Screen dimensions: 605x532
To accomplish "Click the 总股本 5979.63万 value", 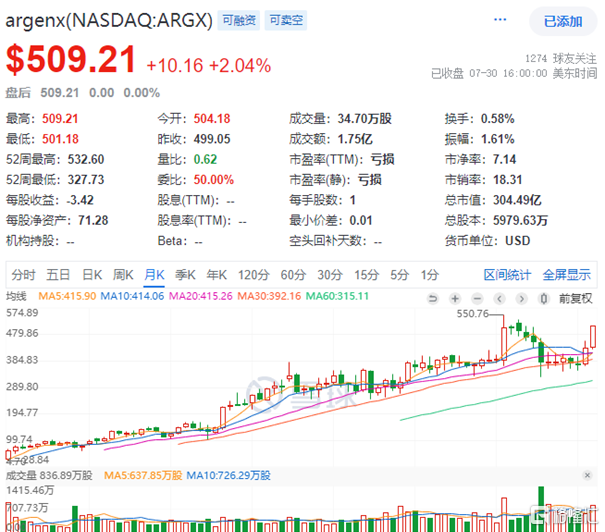I will (520, 221).
